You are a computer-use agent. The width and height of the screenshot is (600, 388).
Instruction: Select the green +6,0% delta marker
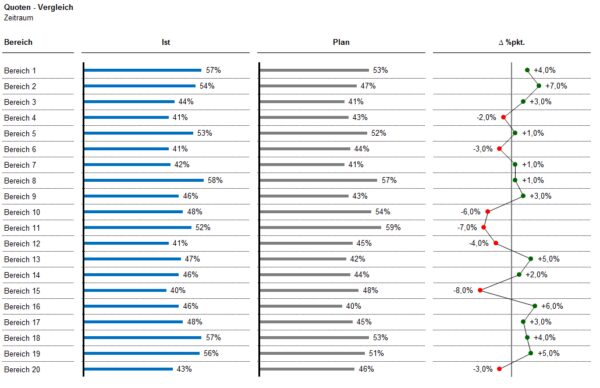tap(535, 306)
